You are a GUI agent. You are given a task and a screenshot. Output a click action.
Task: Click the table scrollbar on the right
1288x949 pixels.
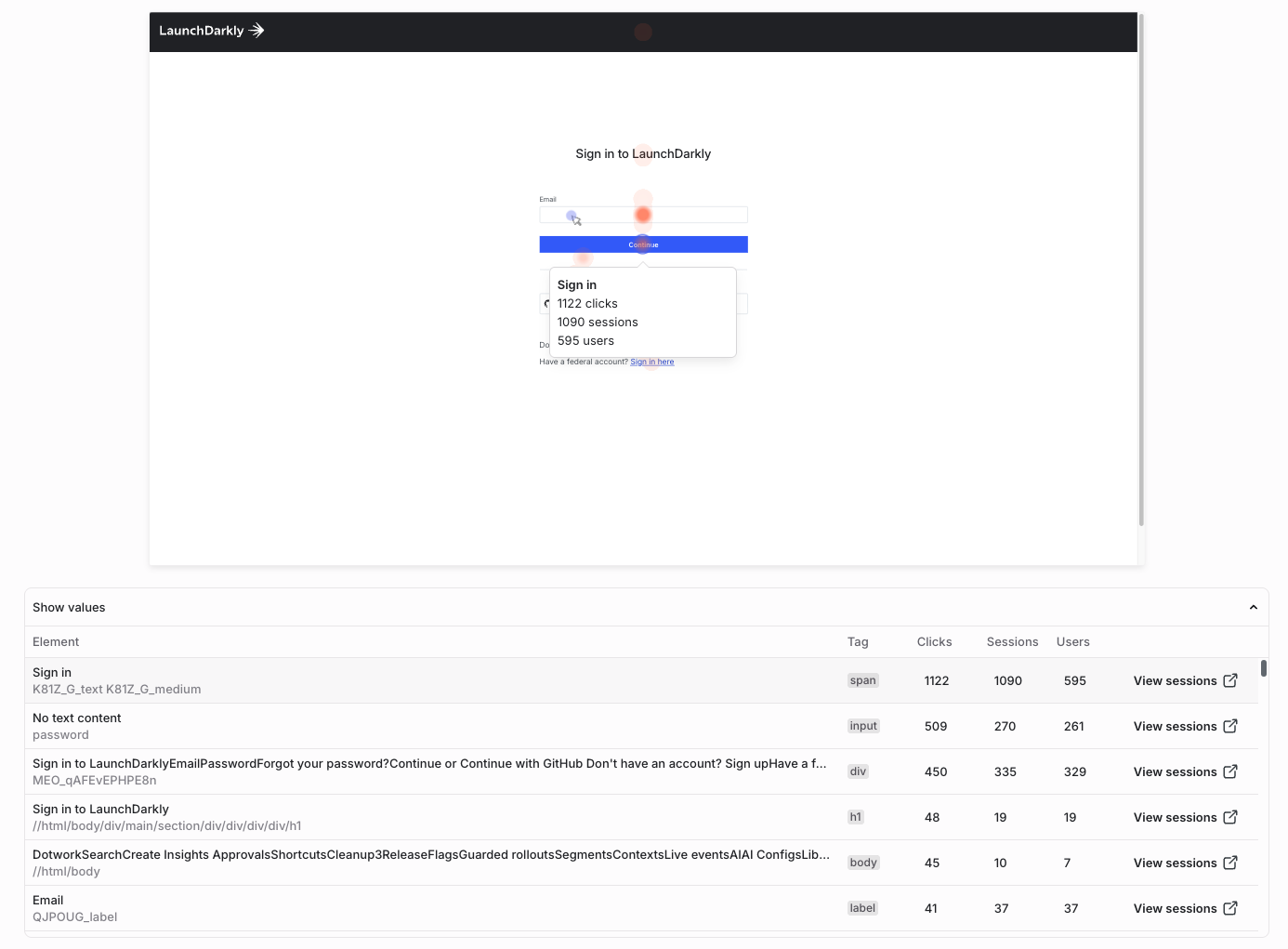click(x=1264, y=669)
